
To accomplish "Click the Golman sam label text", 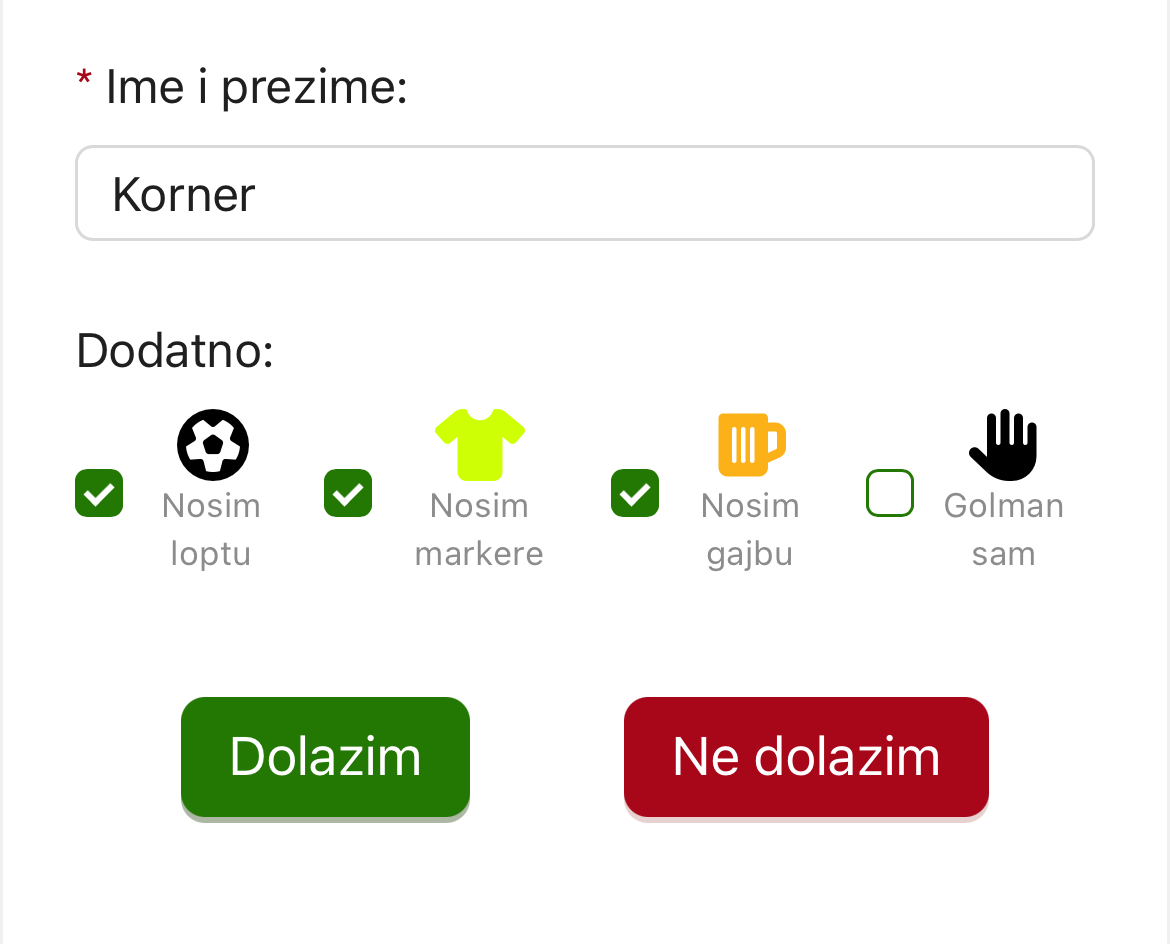I will [x=1004, y=530].
